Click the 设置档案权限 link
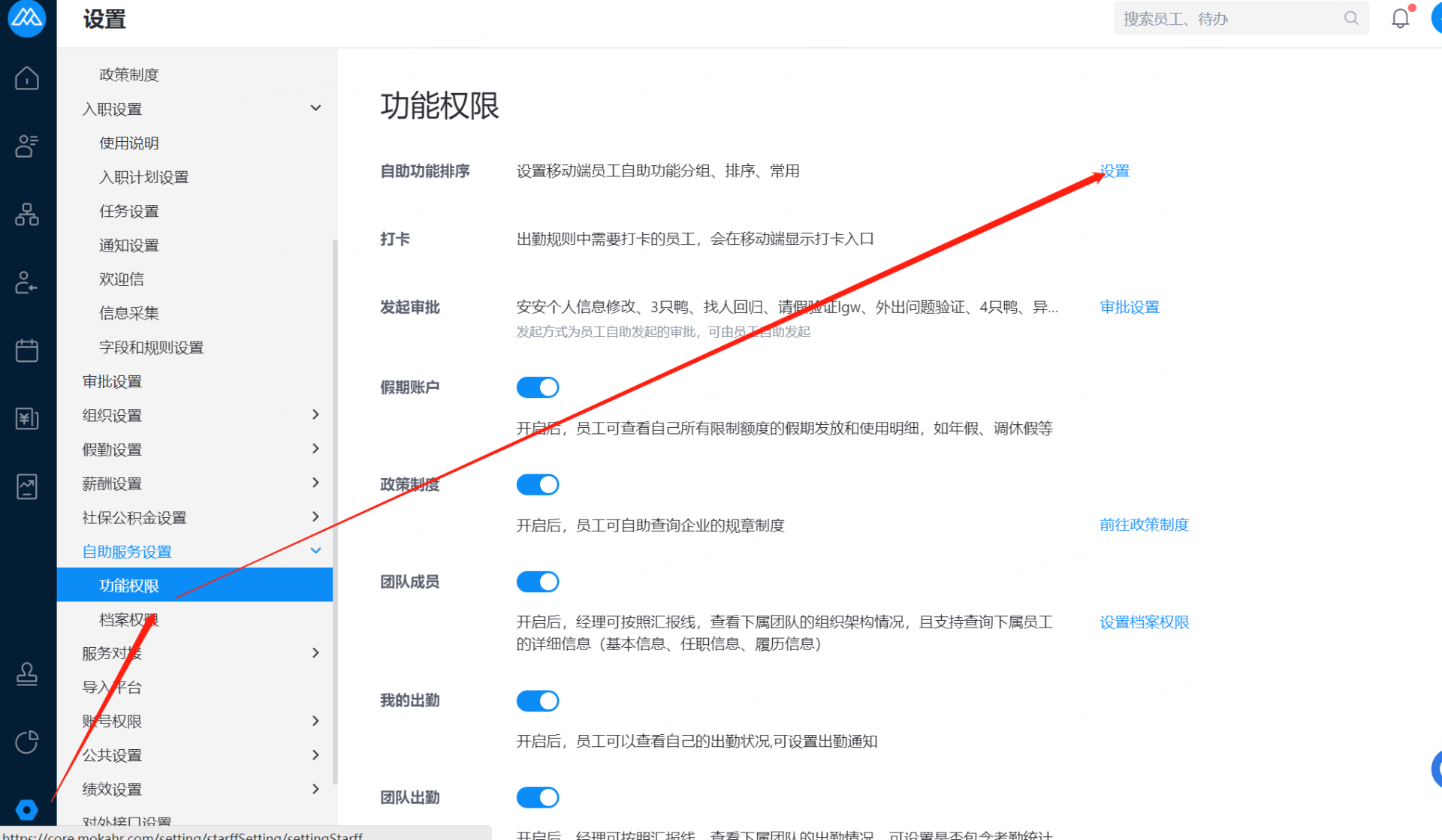The height and width of the screenshot is (840, 1442). tap(1145, 622)
